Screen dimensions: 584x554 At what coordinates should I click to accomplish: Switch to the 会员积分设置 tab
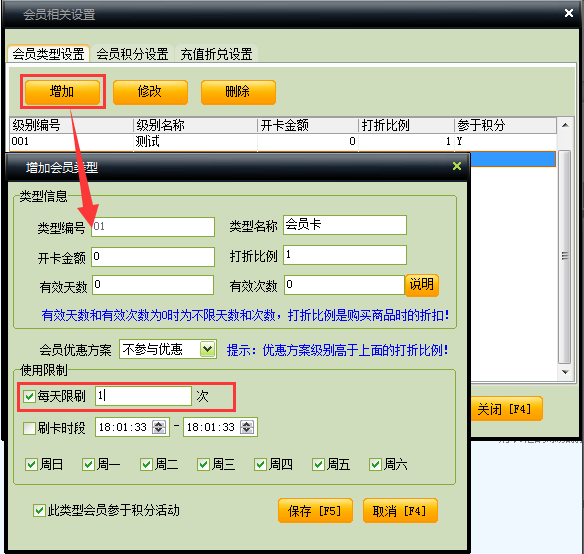[132, 54]
